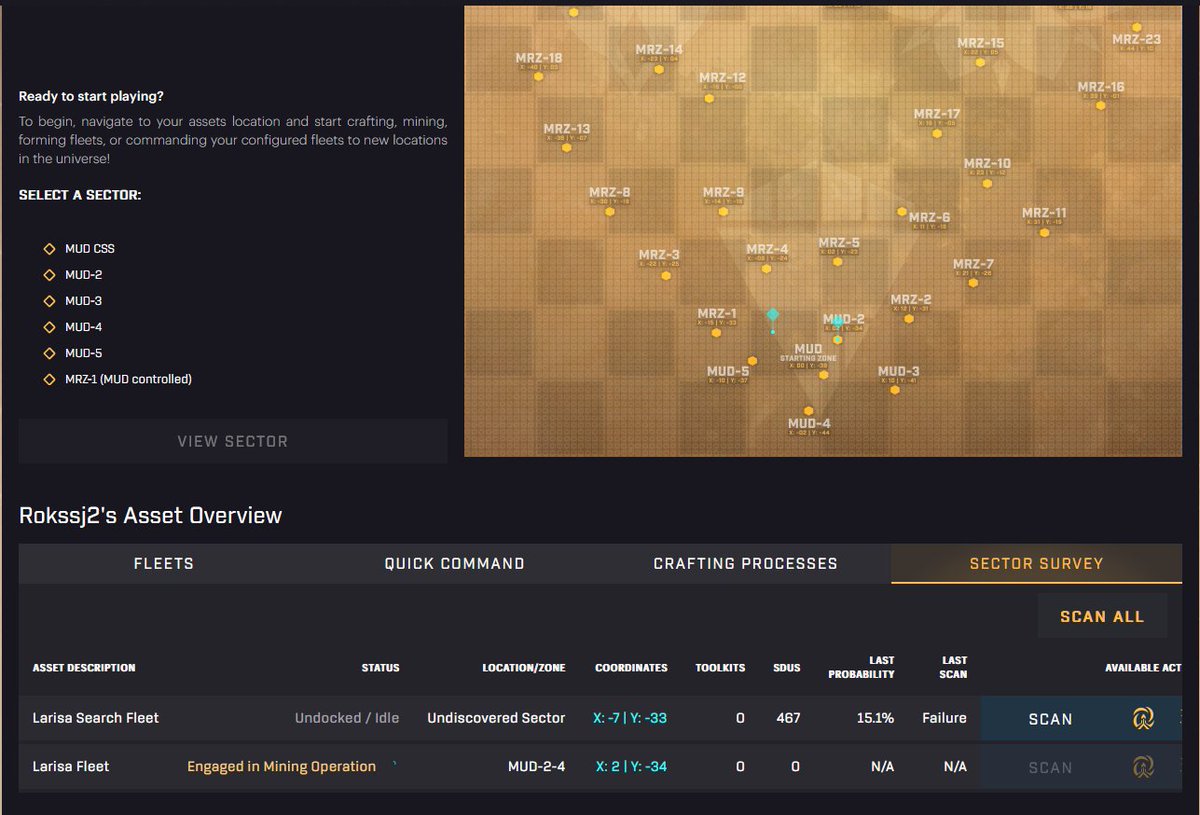Click the Engaged in Mining Operation status

(282, 767)
